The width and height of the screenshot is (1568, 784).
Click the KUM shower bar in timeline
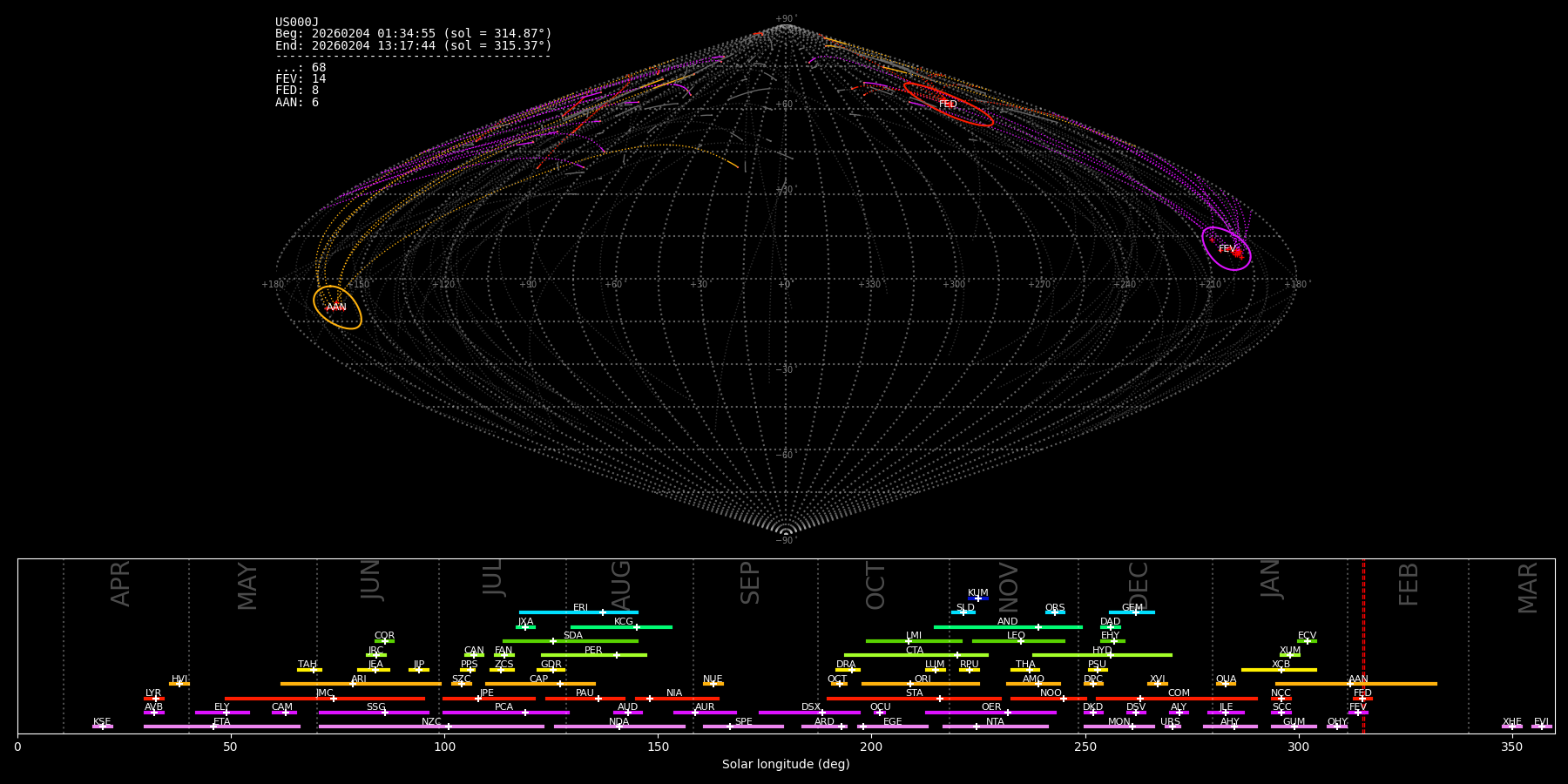[x=978, y=598]
